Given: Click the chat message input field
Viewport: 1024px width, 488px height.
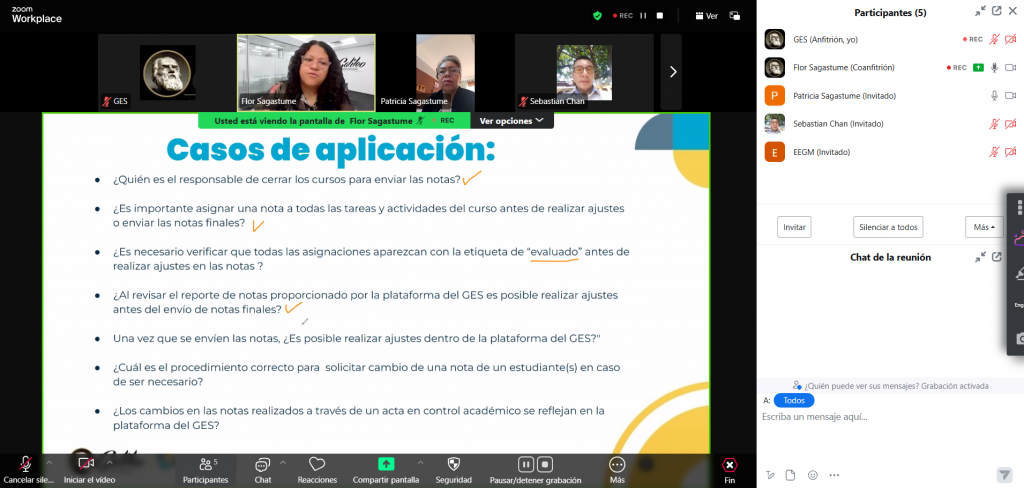Looking at the screenshot, I should pos(880,417).
